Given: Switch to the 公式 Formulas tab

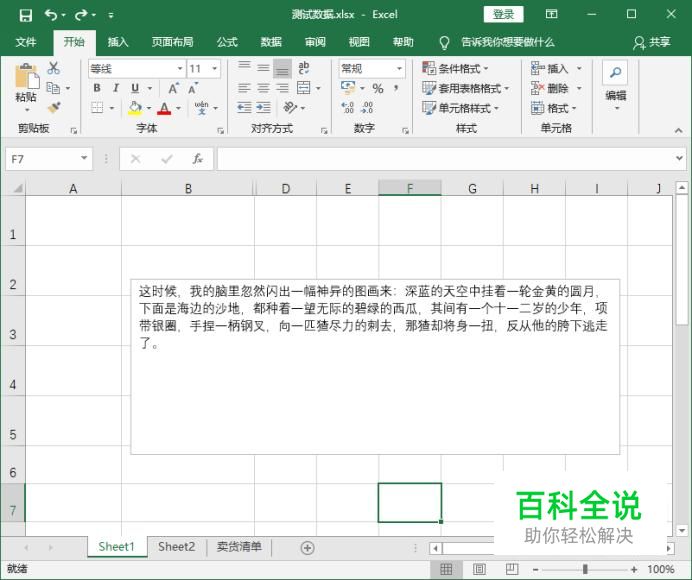Looking at the screenshot, I should (227, 42).
